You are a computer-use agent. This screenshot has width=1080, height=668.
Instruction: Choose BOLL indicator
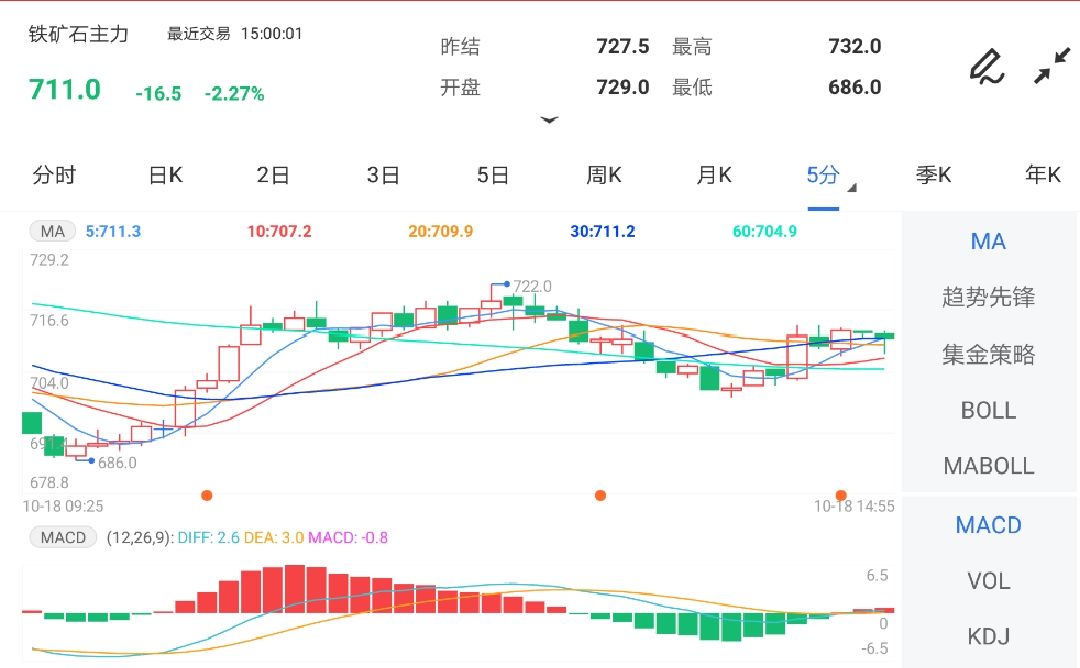pyautogui.click(x=988, y=410)
